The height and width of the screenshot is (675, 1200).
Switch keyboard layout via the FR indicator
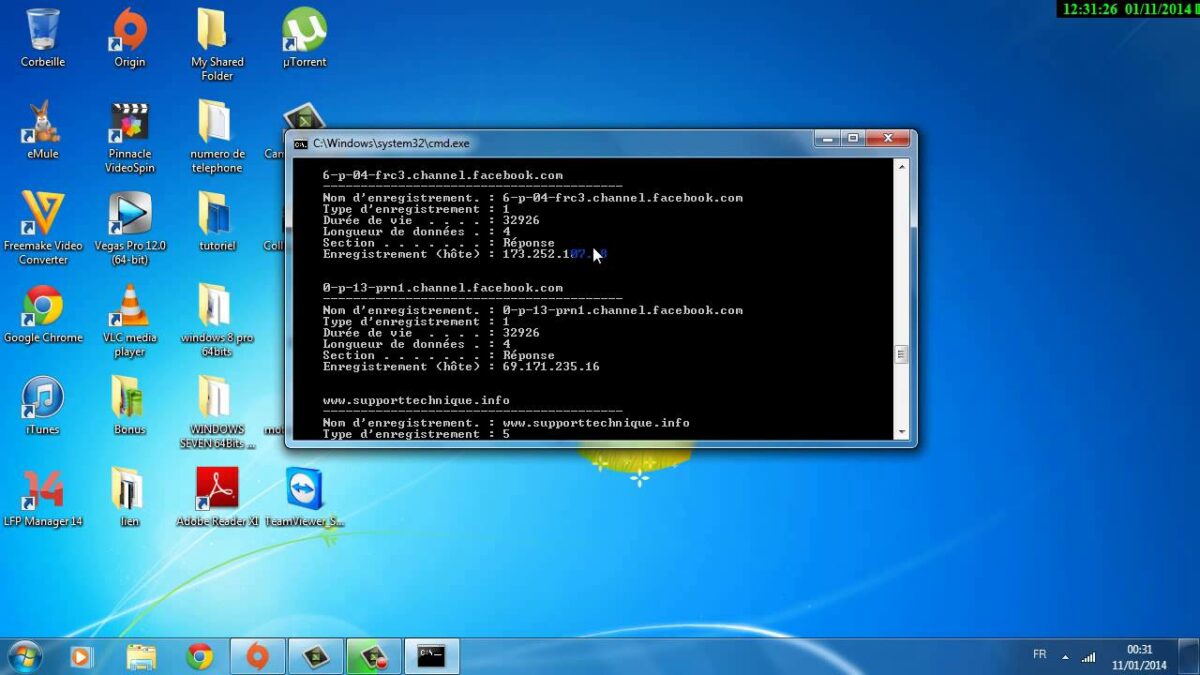pos(1040,655)
